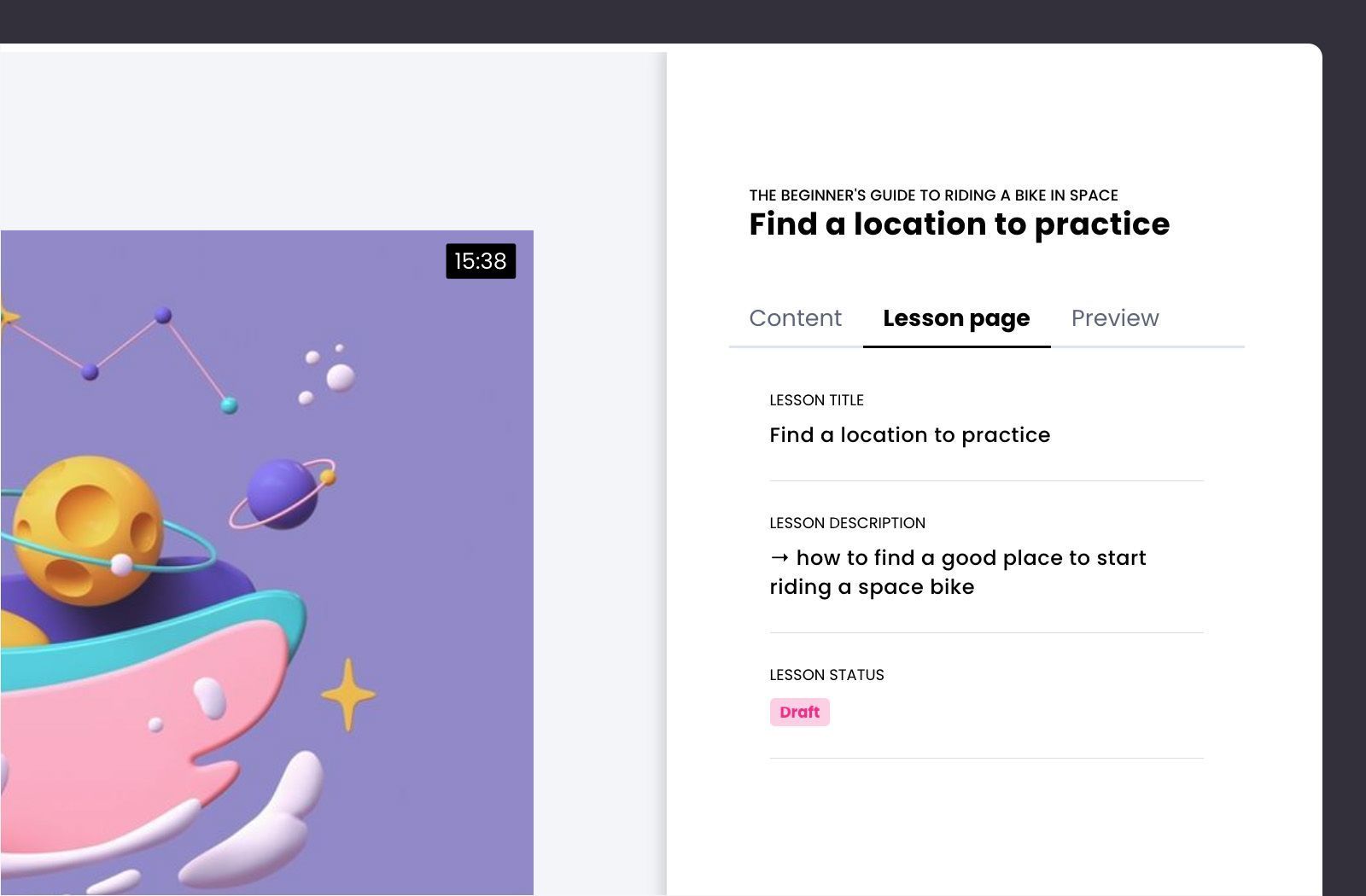Viewport: 1366px width, 896px height.
Task: Click the teal constellation dot
Action: tap(229, 405)
